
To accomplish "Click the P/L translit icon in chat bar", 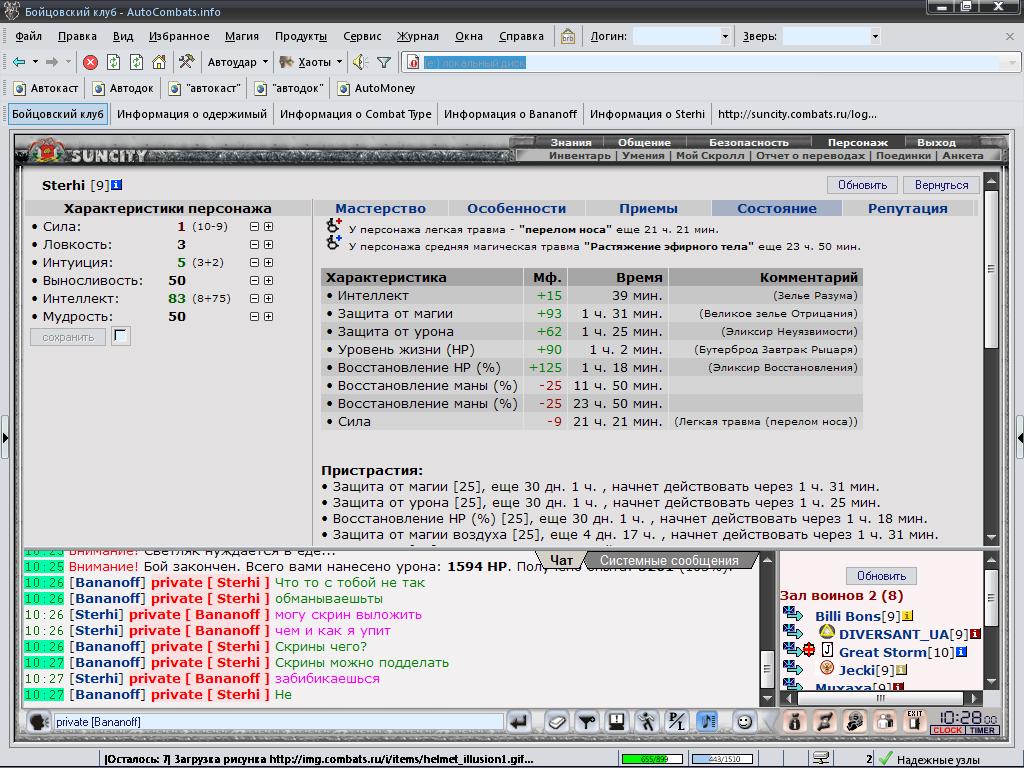I will coord(677,722).
